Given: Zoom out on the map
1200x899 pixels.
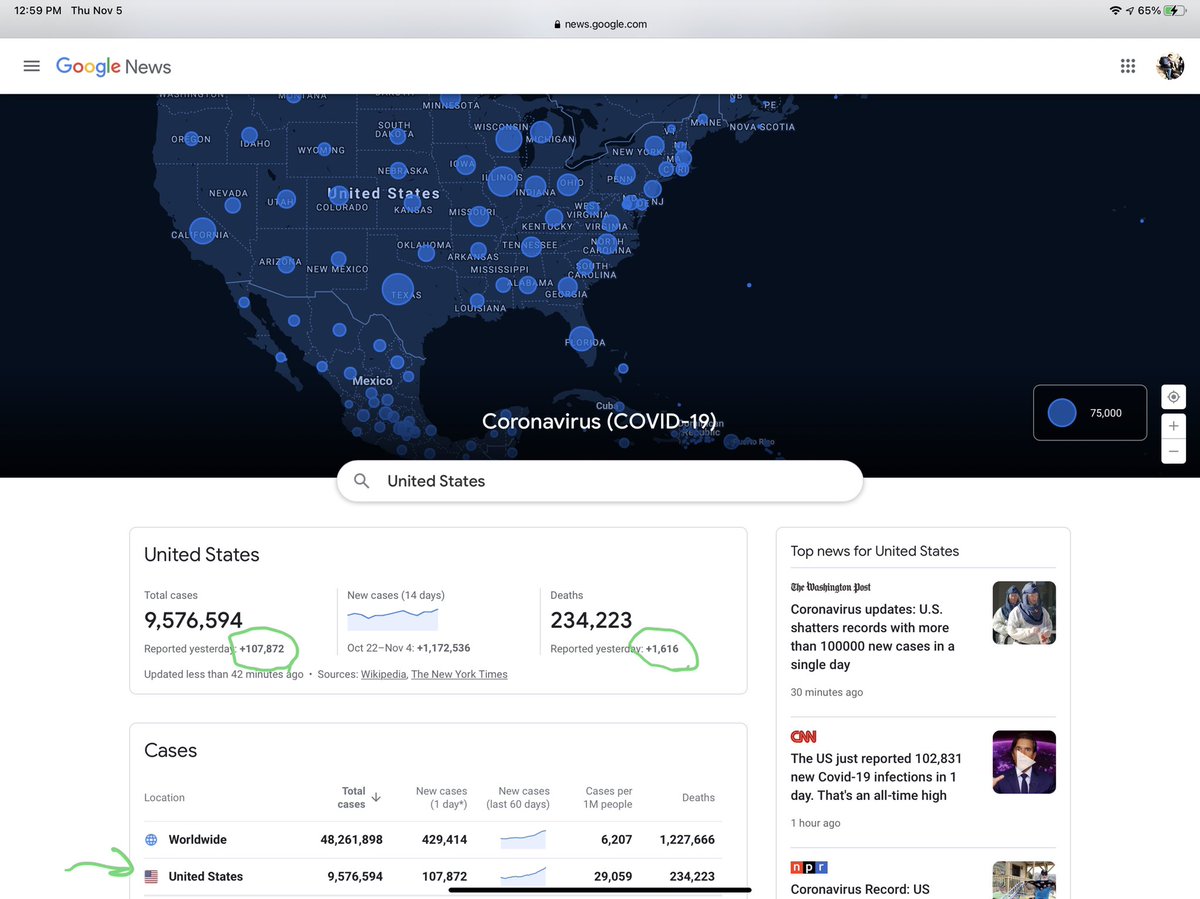Looking at the screenshot, I should tap(1174, 451).
